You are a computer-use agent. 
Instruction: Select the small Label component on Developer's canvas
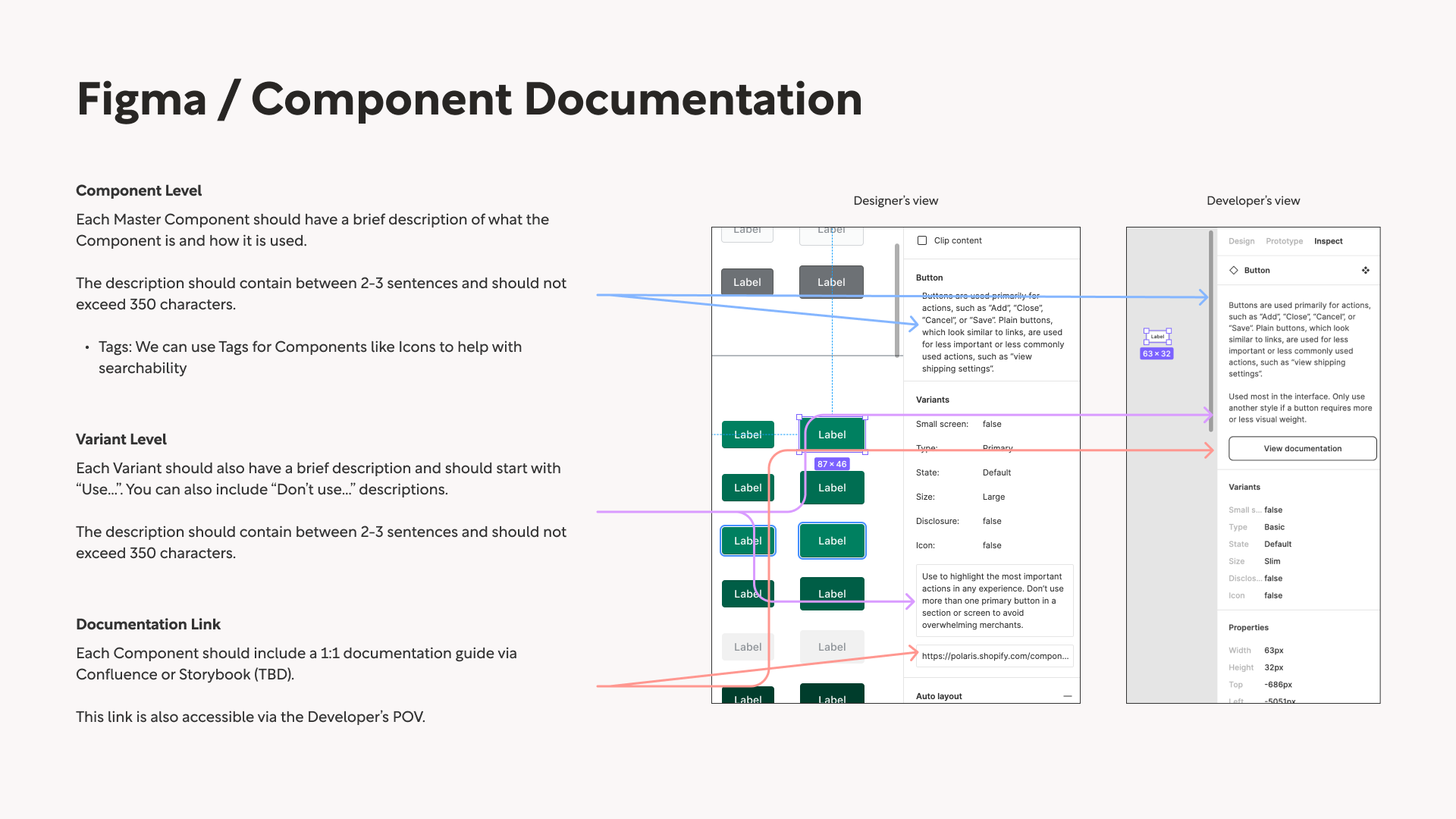point(1157,337)
